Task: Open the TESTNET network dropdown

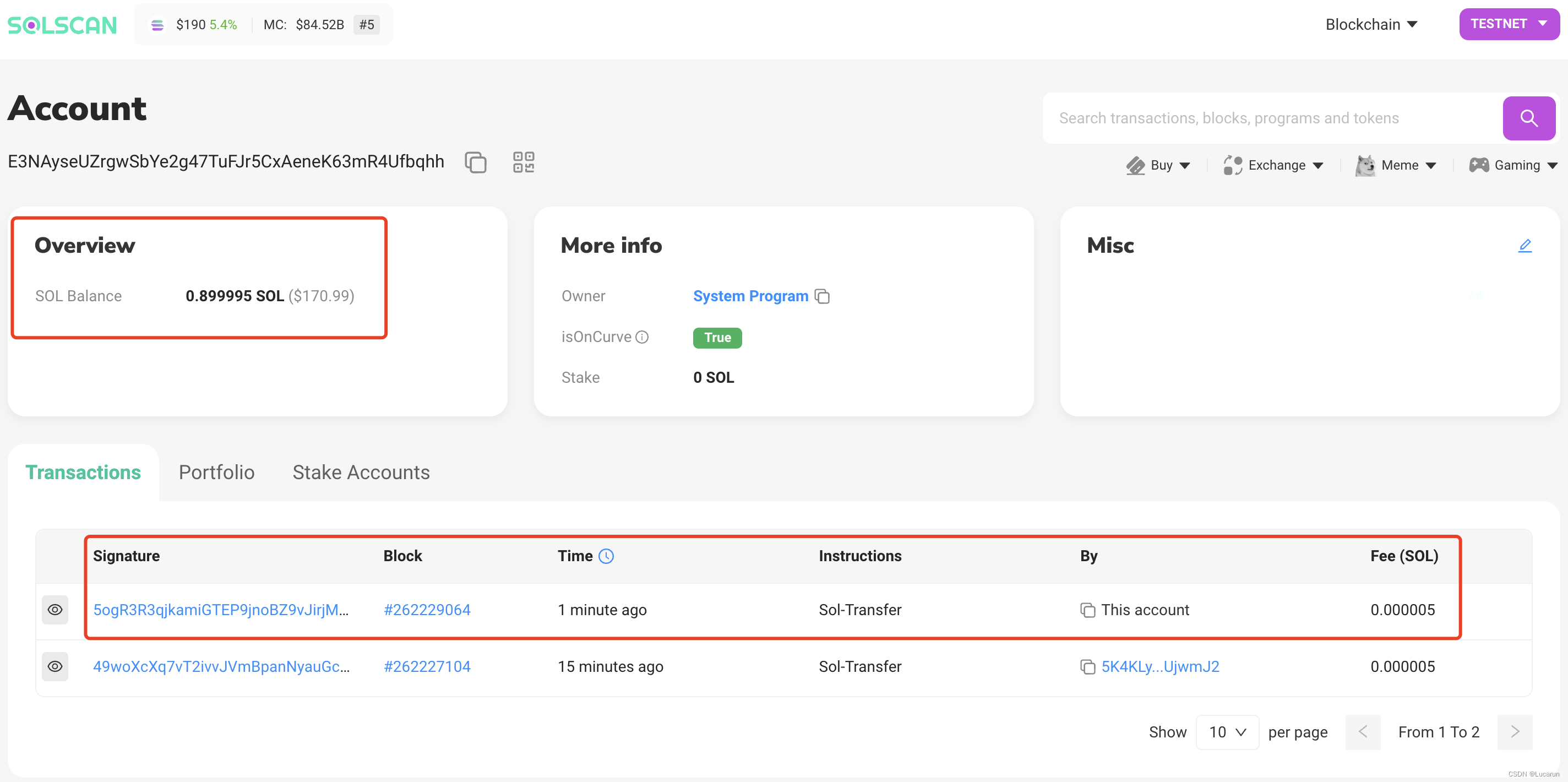Action: tap(1509, 24)
